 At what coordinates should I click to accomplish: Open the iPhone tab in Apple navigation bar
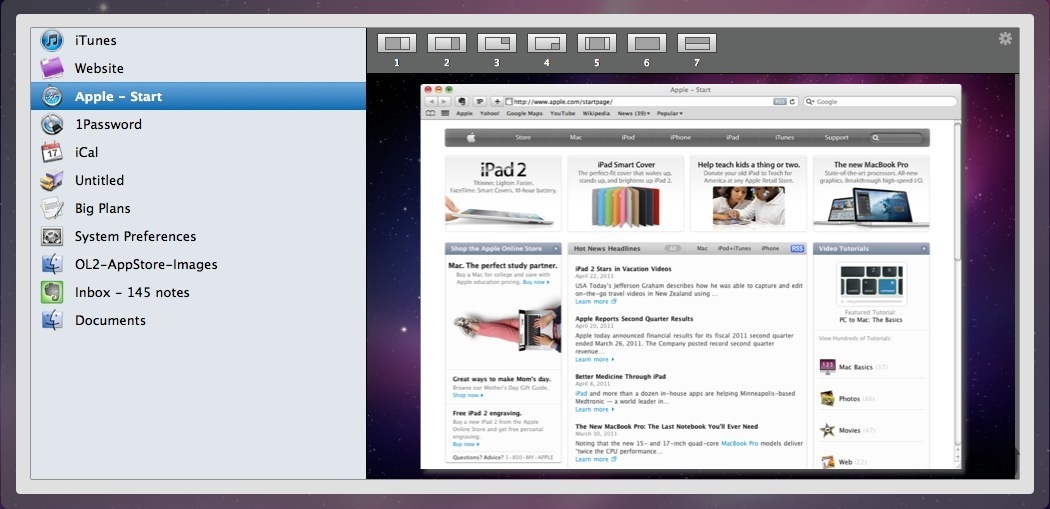click(x=680, y=137)
